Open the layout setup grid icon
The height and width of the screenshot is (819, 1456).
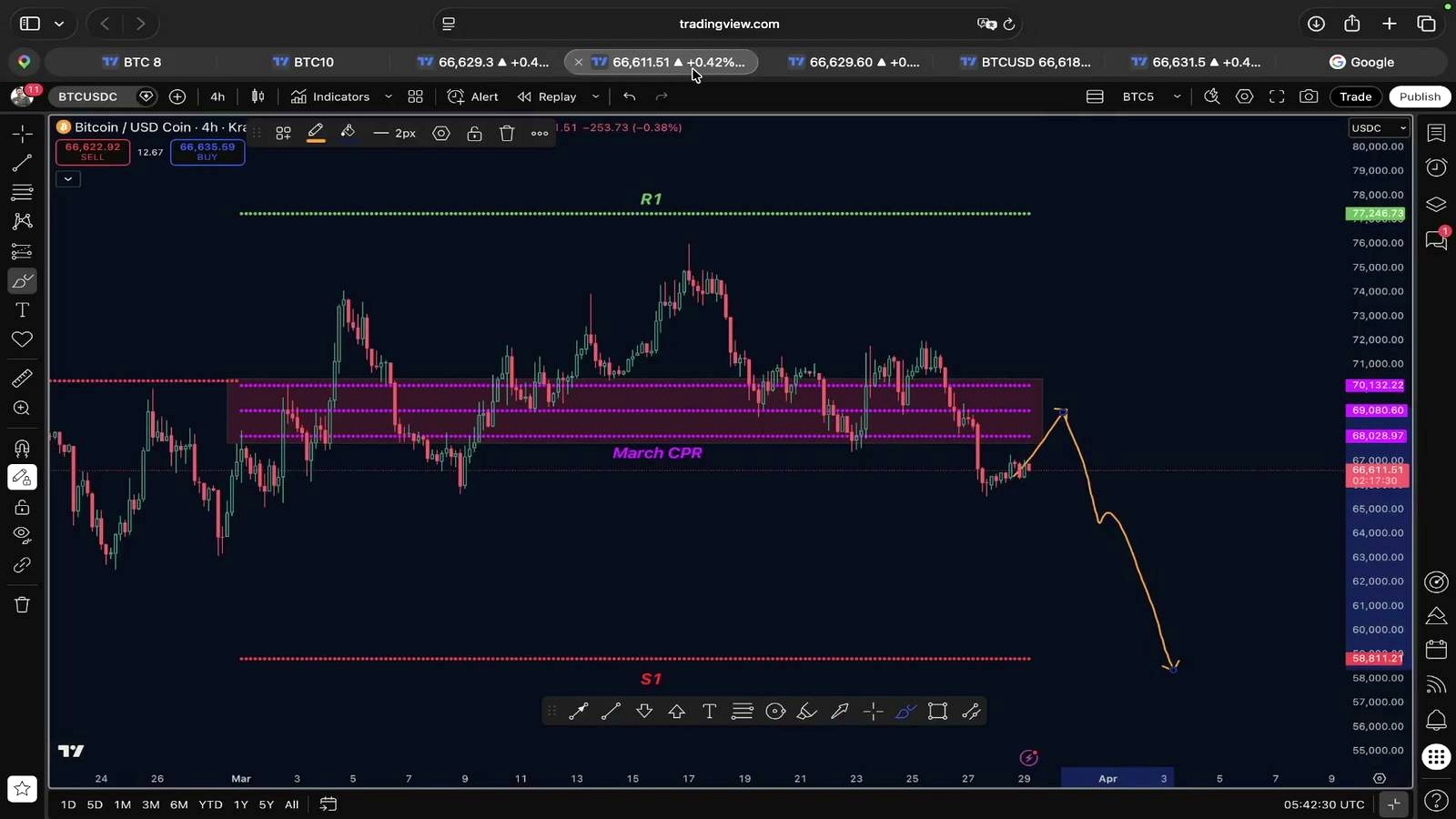coord(415,96)
